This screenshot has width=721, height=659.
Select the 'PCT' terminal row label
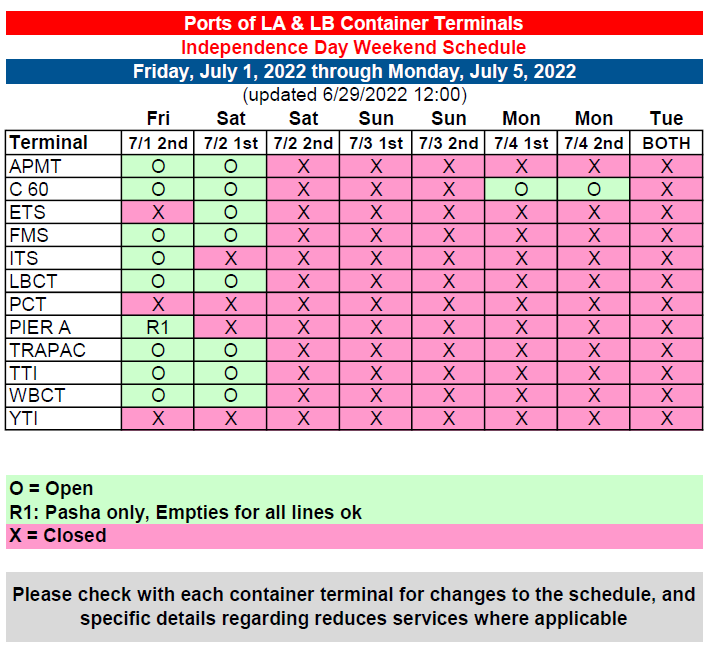coord(63,304)
